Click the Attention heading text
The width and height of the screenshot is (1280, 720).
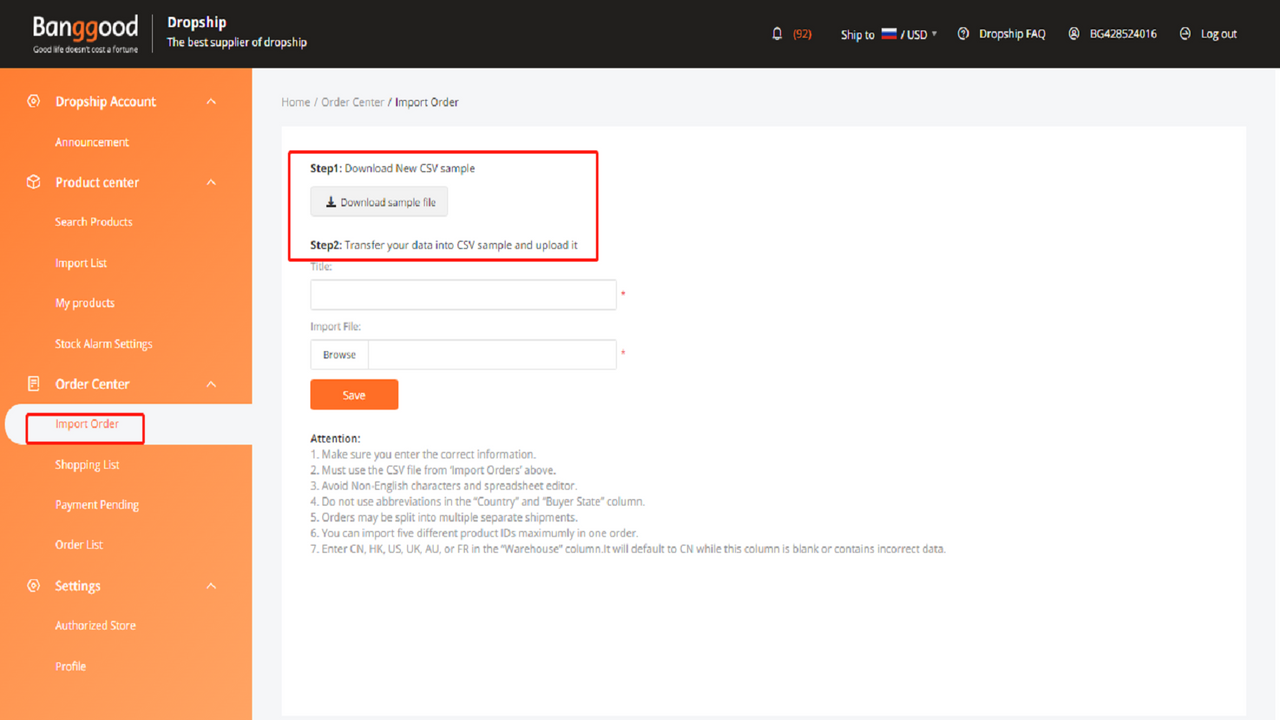click(x=335, y=438)
